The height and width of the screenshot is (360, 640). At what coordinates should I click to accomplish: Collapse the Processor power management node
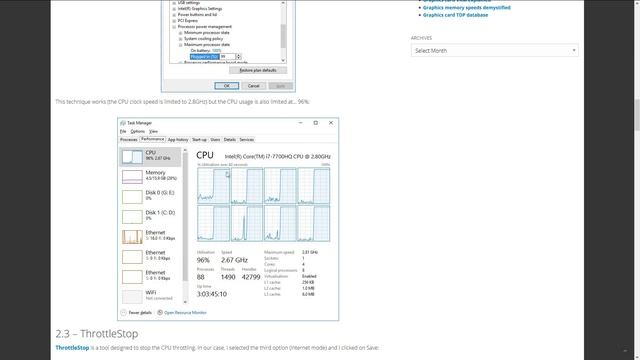point(174,27)
